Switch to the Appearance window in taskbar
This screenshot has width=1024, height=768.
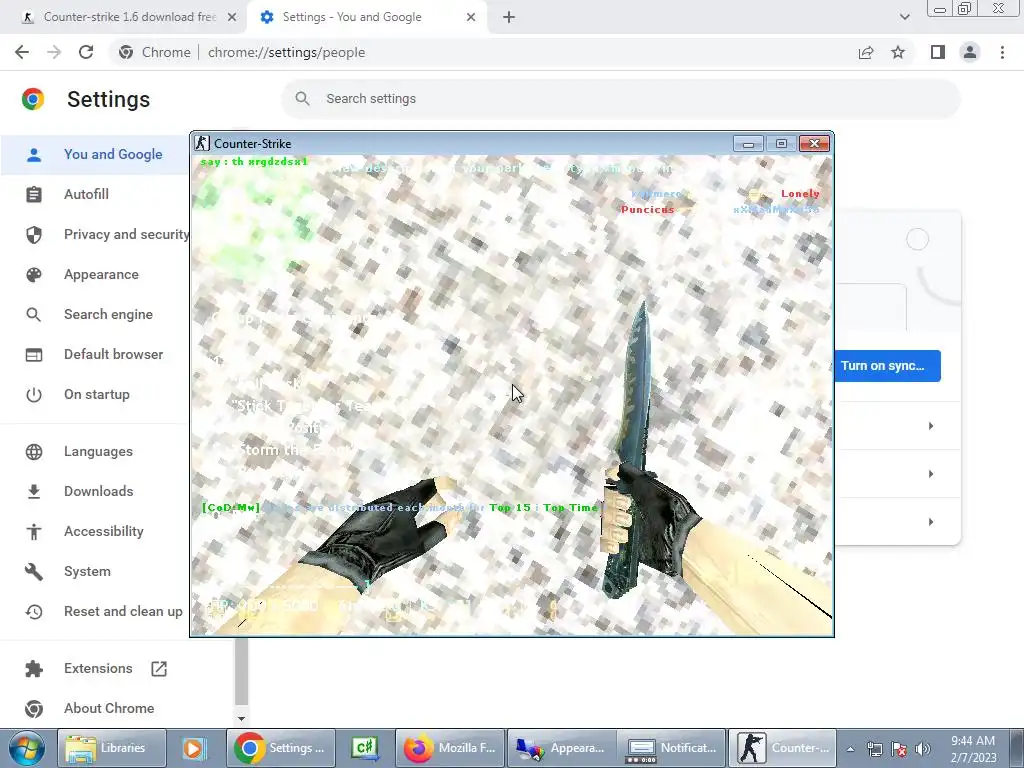point(562,748)
